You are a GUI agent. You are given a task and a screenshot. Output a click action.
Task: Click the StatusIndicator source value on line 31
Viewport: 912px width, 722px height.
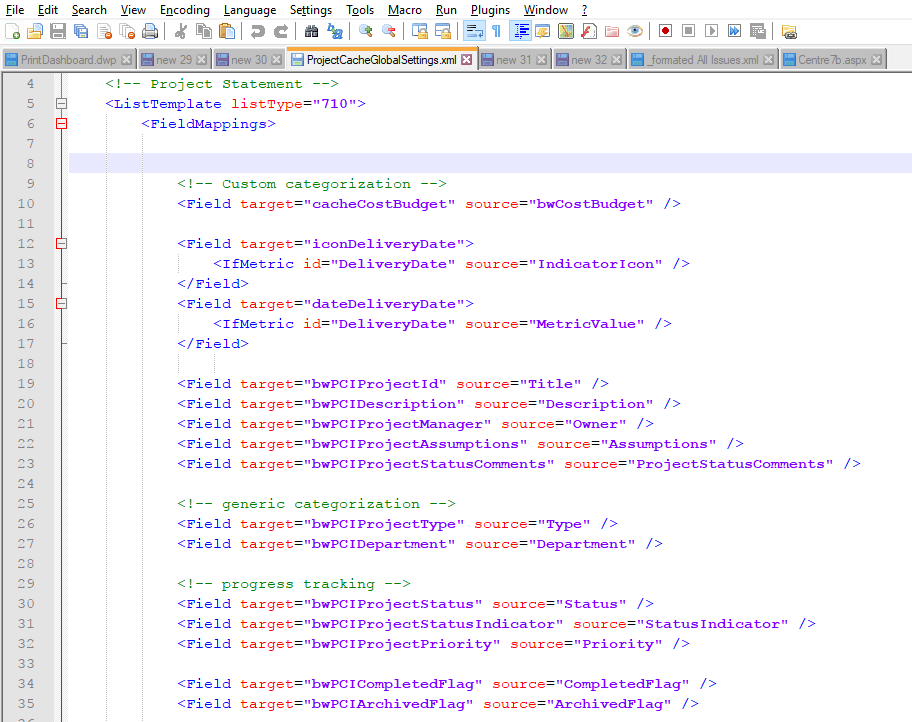coord(712,624)
